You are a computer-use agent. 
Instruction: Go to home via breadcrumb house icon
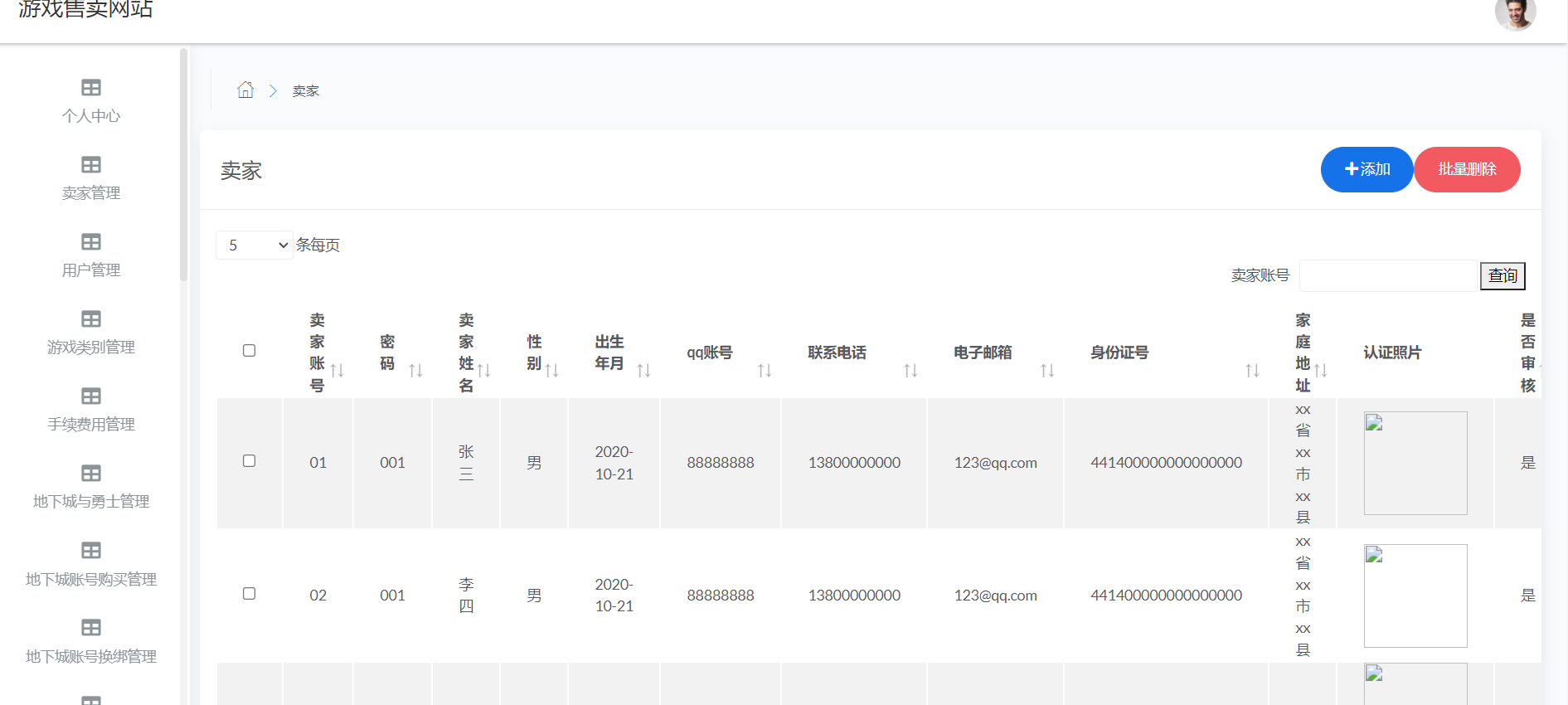pos(245,90)
